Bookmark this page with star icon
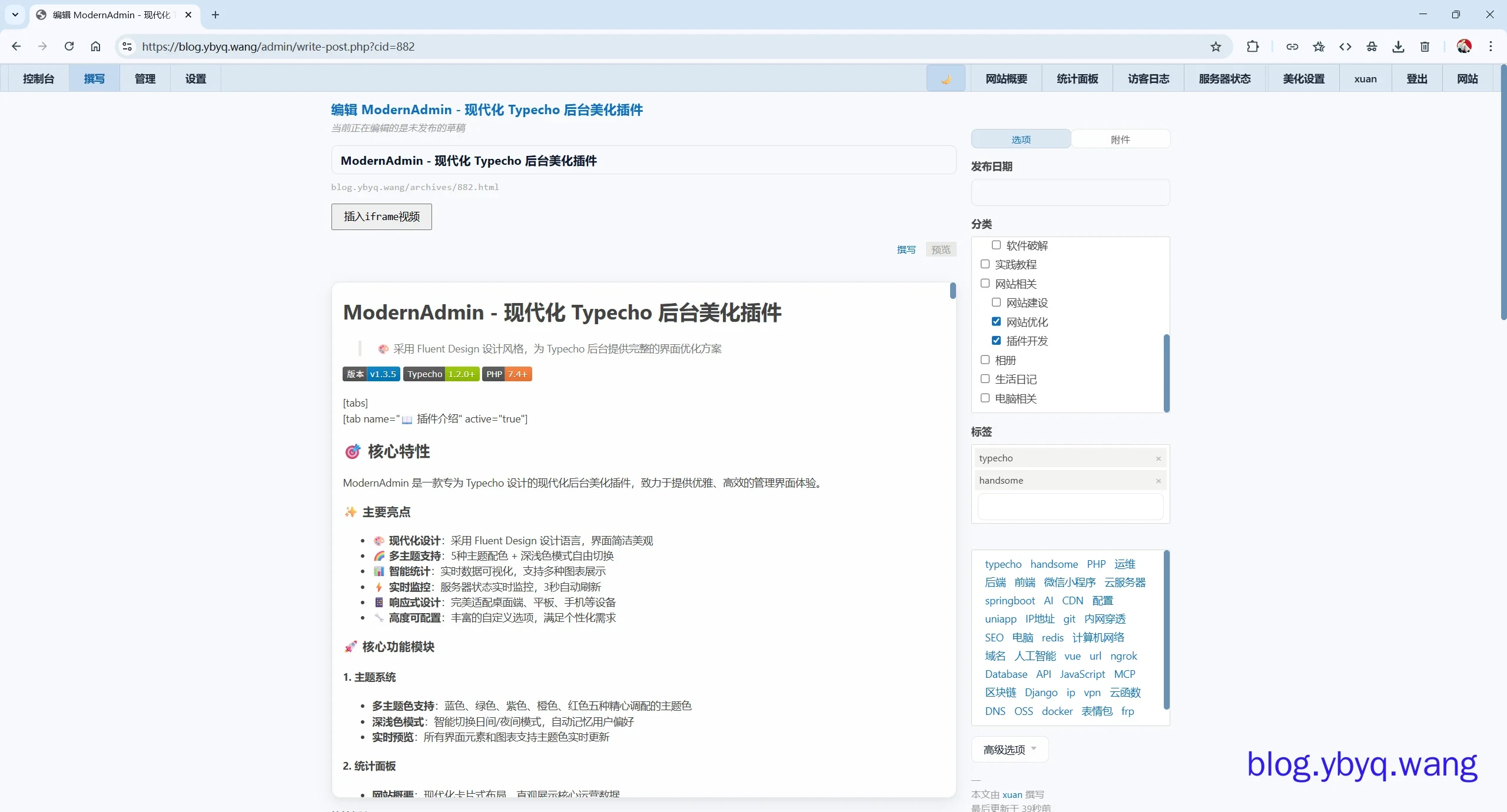Viewport: 1507px width, 812px height. [1216, 46]
